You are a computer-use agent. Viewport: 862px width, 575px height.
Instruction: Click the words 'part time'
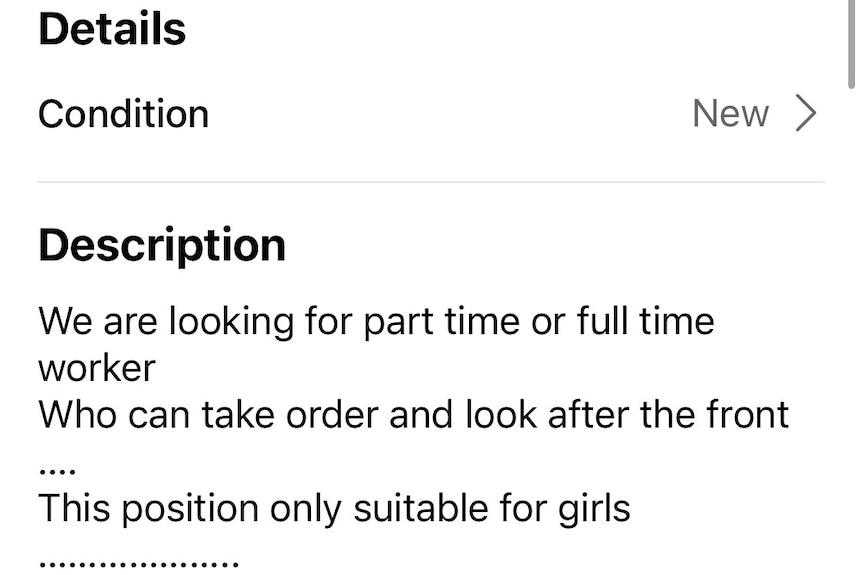click(x=441, y=322)
